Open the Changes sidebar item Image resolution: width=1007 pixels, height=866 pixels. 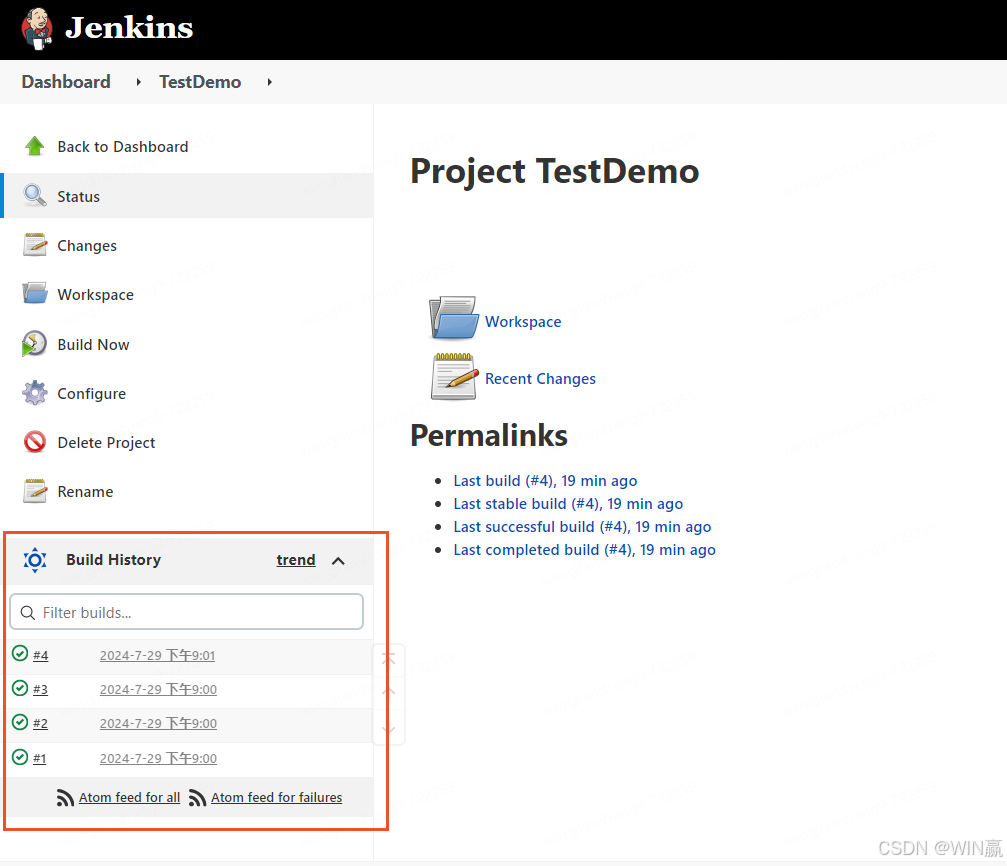[87, 245]
